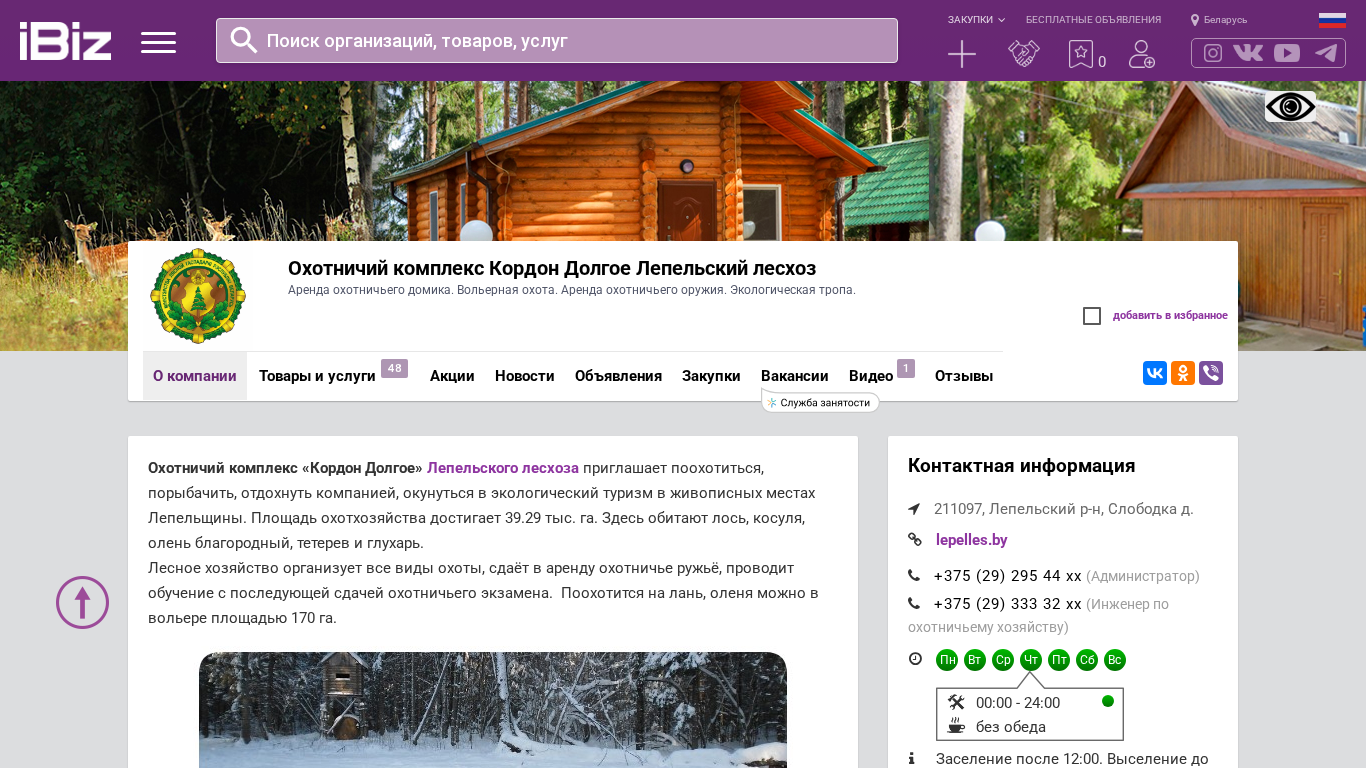This screenshot has height=768, width=1366.
Task: Open favorites bookmark star icon
Action: (1081, 54)
